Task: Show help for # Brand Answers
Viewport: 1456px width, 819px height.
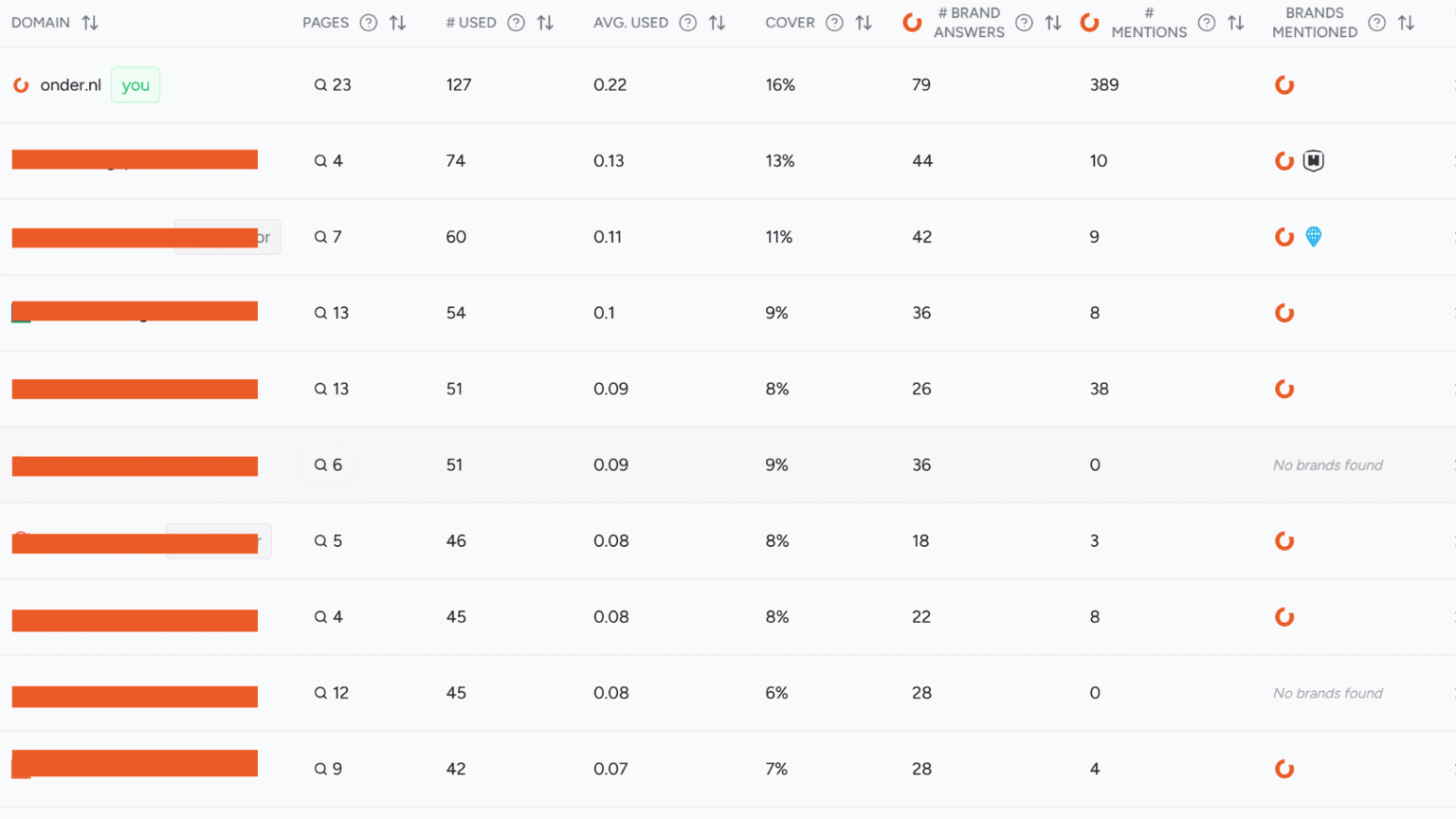Action: 1024,23
